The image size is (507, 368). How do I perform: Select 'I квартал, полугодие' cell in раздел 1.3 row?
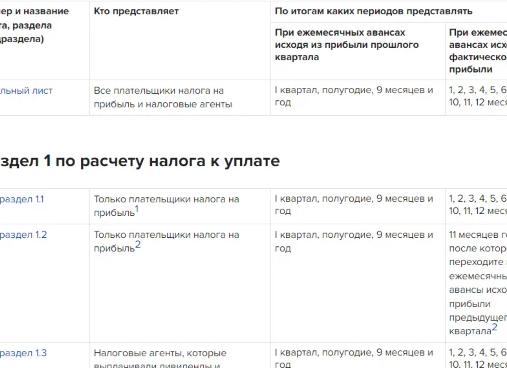[354, 358]
